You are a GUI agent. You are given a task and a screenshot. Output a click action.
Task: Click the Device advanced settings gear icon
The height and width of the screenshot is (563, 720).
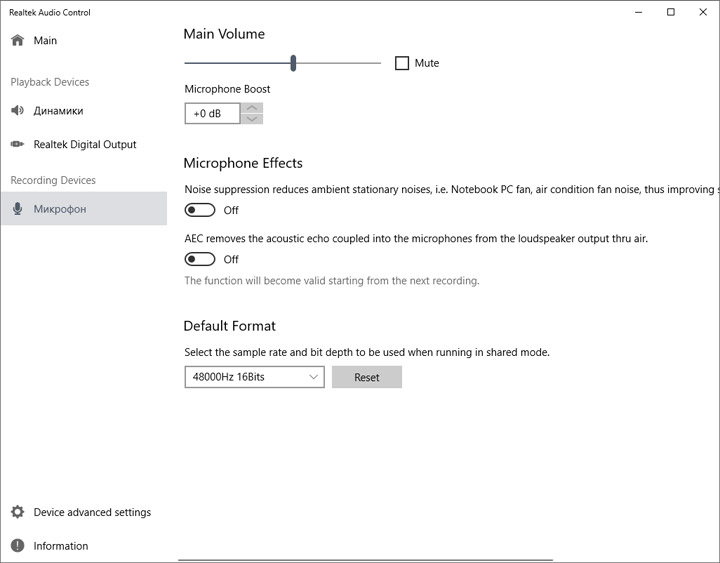17,512
